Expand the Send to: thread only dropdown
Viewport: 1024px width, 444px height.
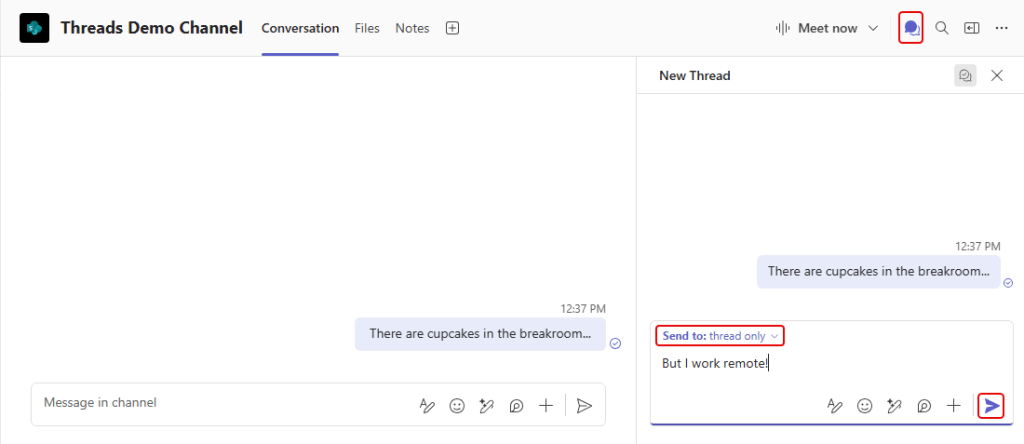coord(720,336)
